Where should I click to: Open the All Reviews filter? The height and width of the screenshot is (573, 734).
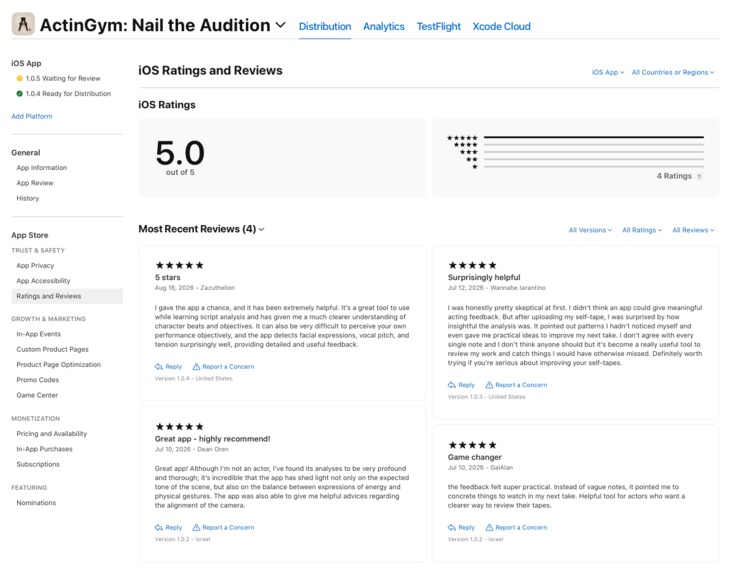[693, 230]
